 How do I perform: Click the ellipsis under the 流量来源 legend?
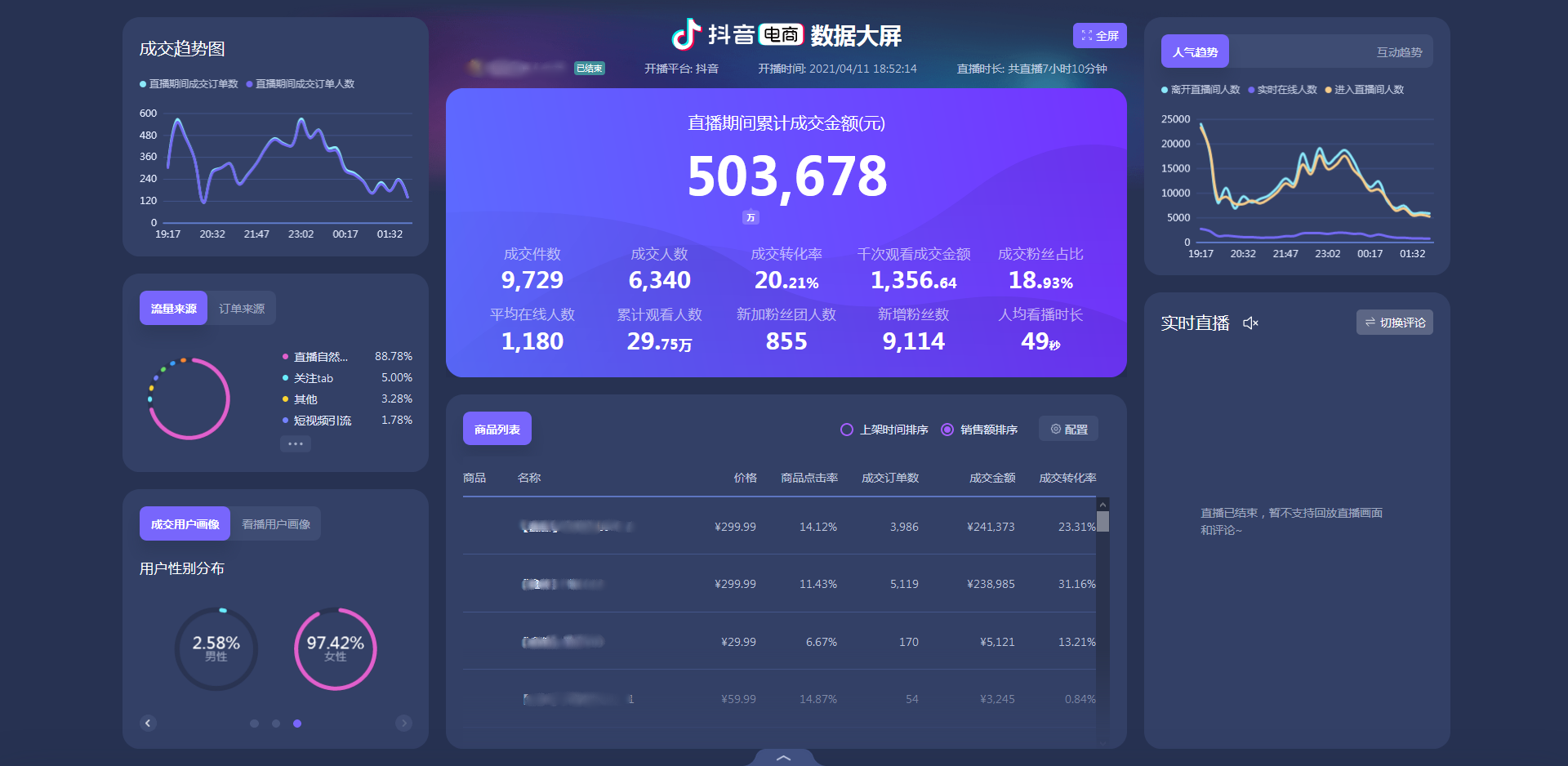tap(296, 443)
